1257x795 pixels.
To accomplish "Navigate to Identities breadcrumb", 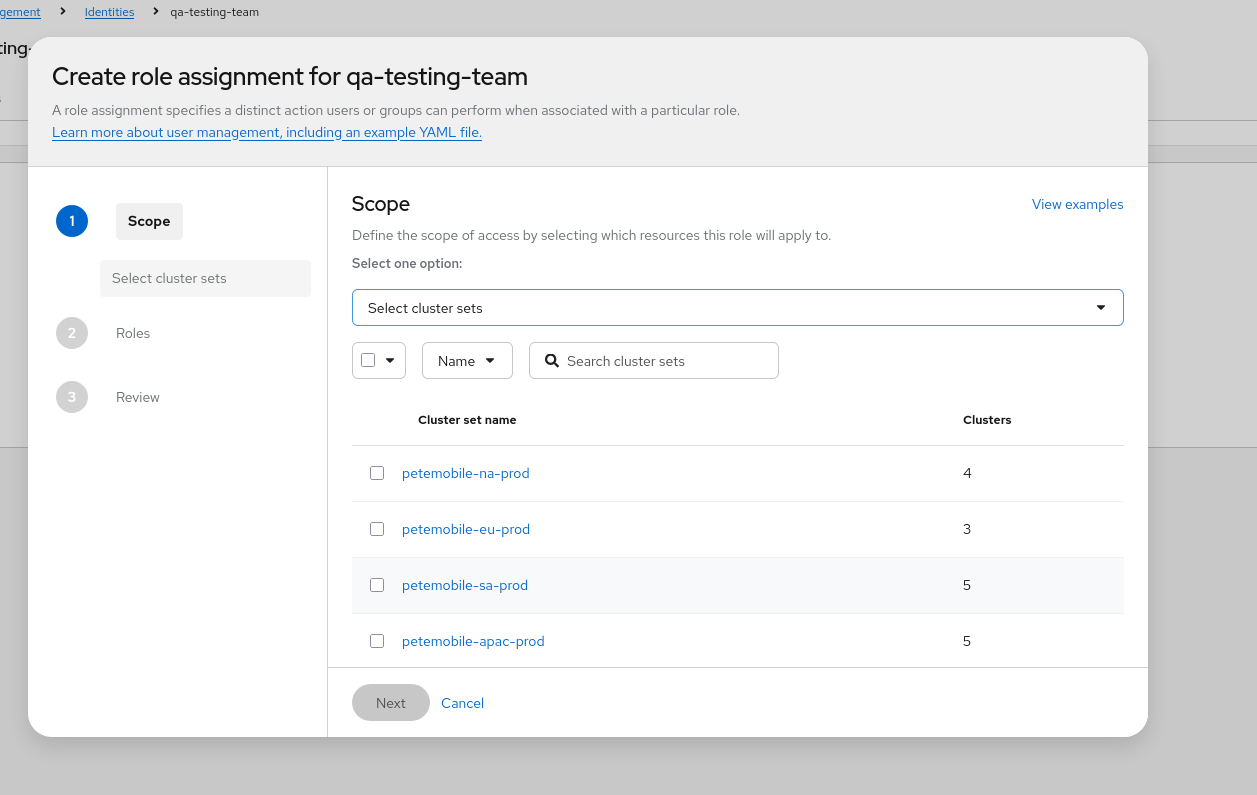I will click(x=109, y=12).
